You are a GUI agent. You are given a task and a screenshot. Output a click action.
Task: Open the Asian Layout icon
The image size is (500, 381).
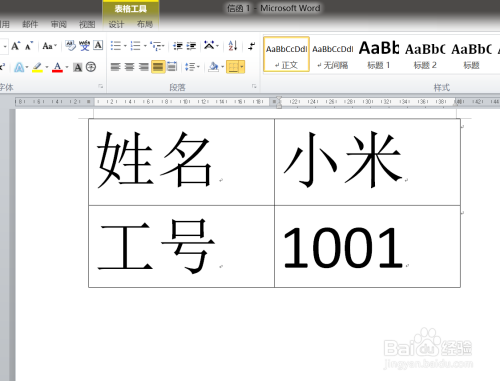[209, 45]
